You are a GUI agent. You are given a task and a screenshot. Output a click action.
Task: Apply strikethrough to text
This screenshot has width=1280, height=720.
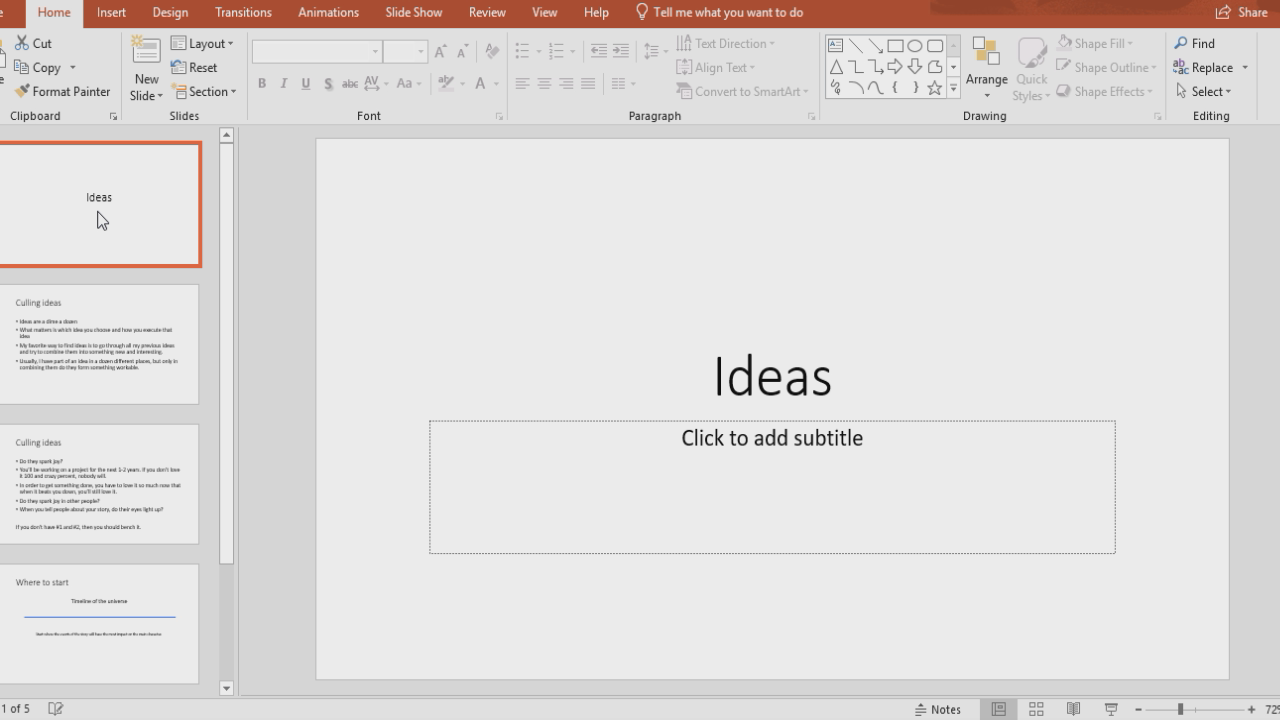click(x=349, y=84)
